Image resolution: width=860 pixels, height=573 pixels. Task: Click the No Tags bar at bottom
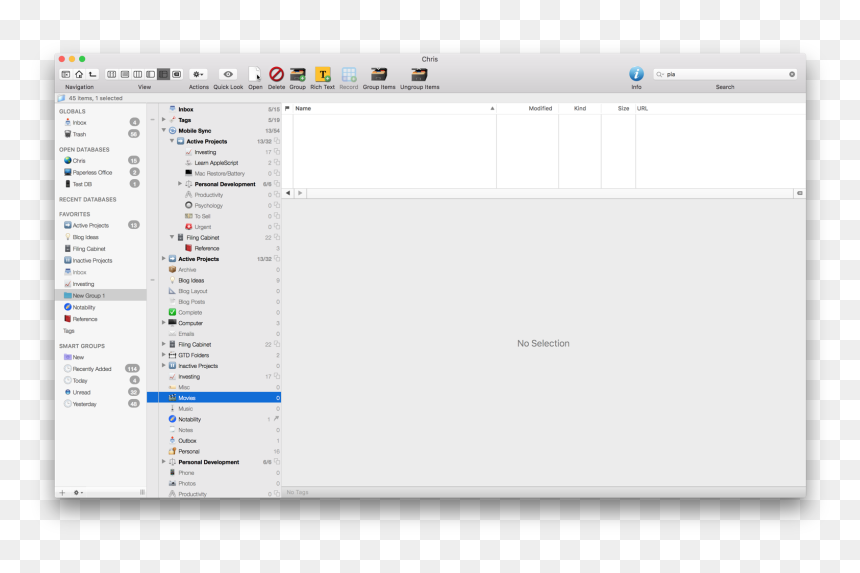click(x=544, y=492)
